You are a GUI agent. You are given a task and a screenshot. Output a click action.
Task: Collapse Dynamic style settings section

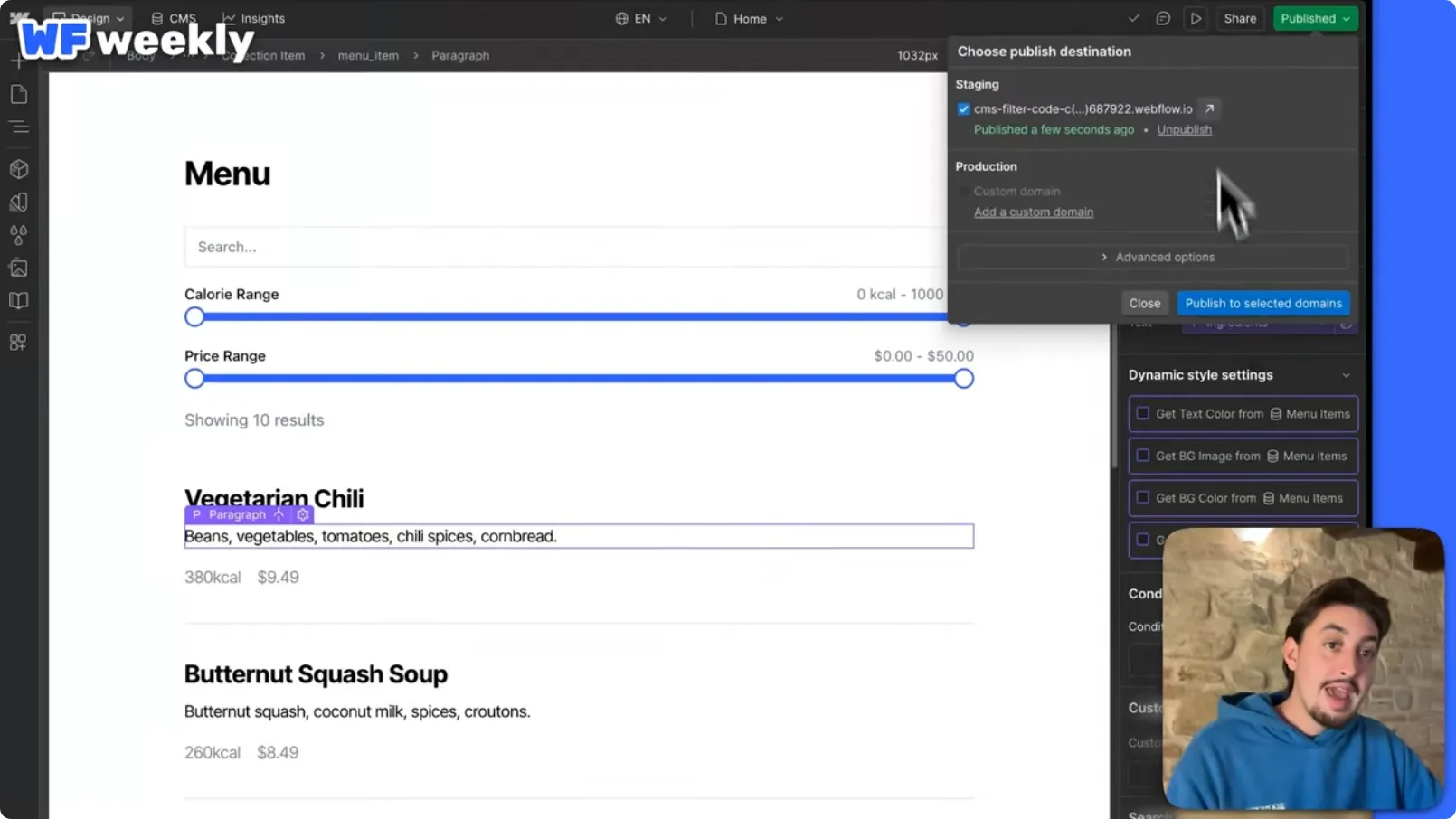tap(1346, 375)
